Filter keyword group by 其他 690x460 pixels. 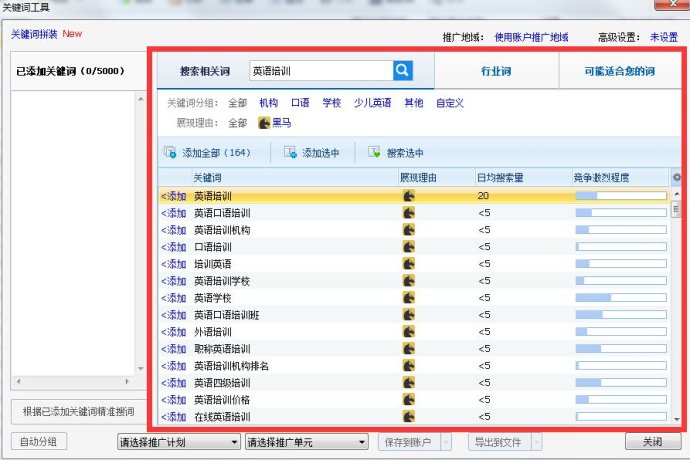414,103
